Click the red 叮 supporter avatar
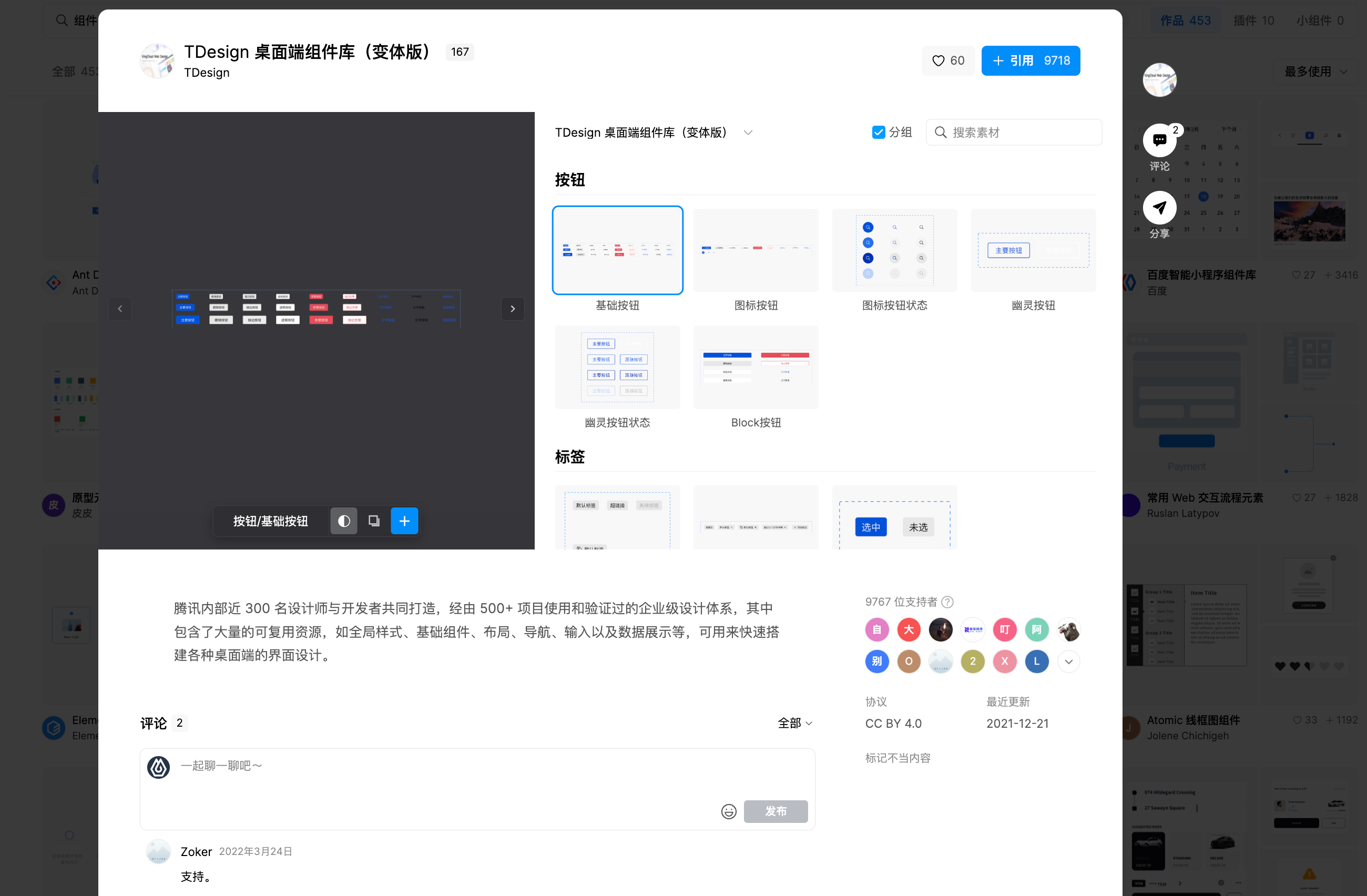Viewport: 1367px width, 896px height. tap(1005, 630)
